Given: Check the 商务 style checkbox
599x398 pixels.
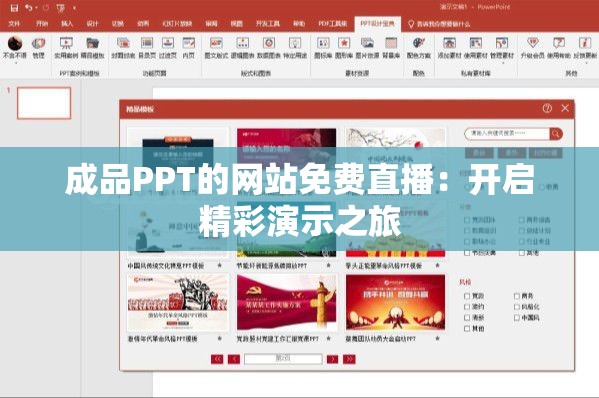Looking at the screenshot, I should tap(517, 296).
